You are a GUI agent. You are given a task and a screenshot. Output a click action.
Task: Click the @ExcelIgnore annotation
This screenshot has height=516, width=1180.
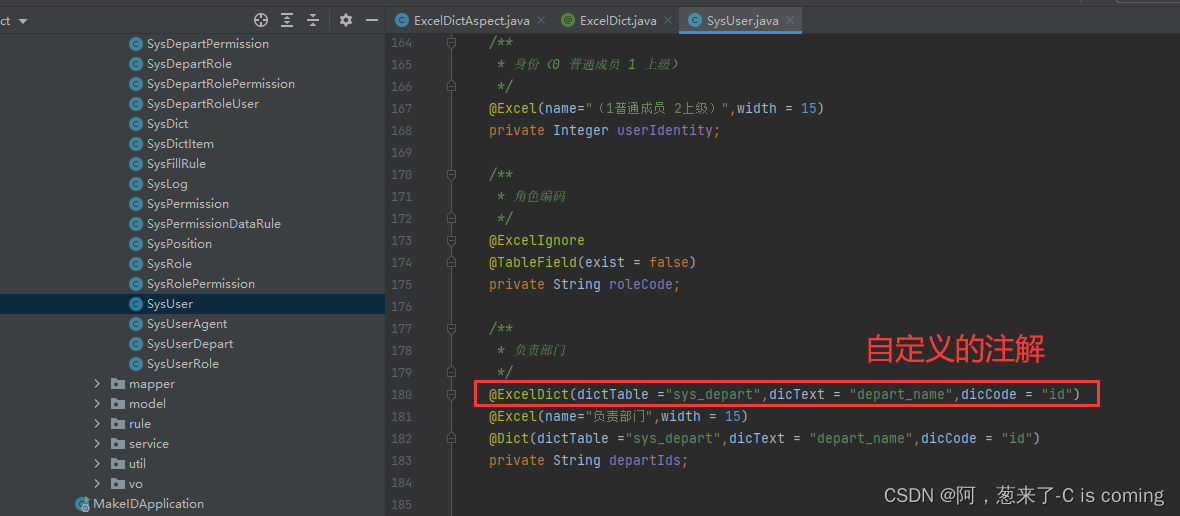point(537,240)
